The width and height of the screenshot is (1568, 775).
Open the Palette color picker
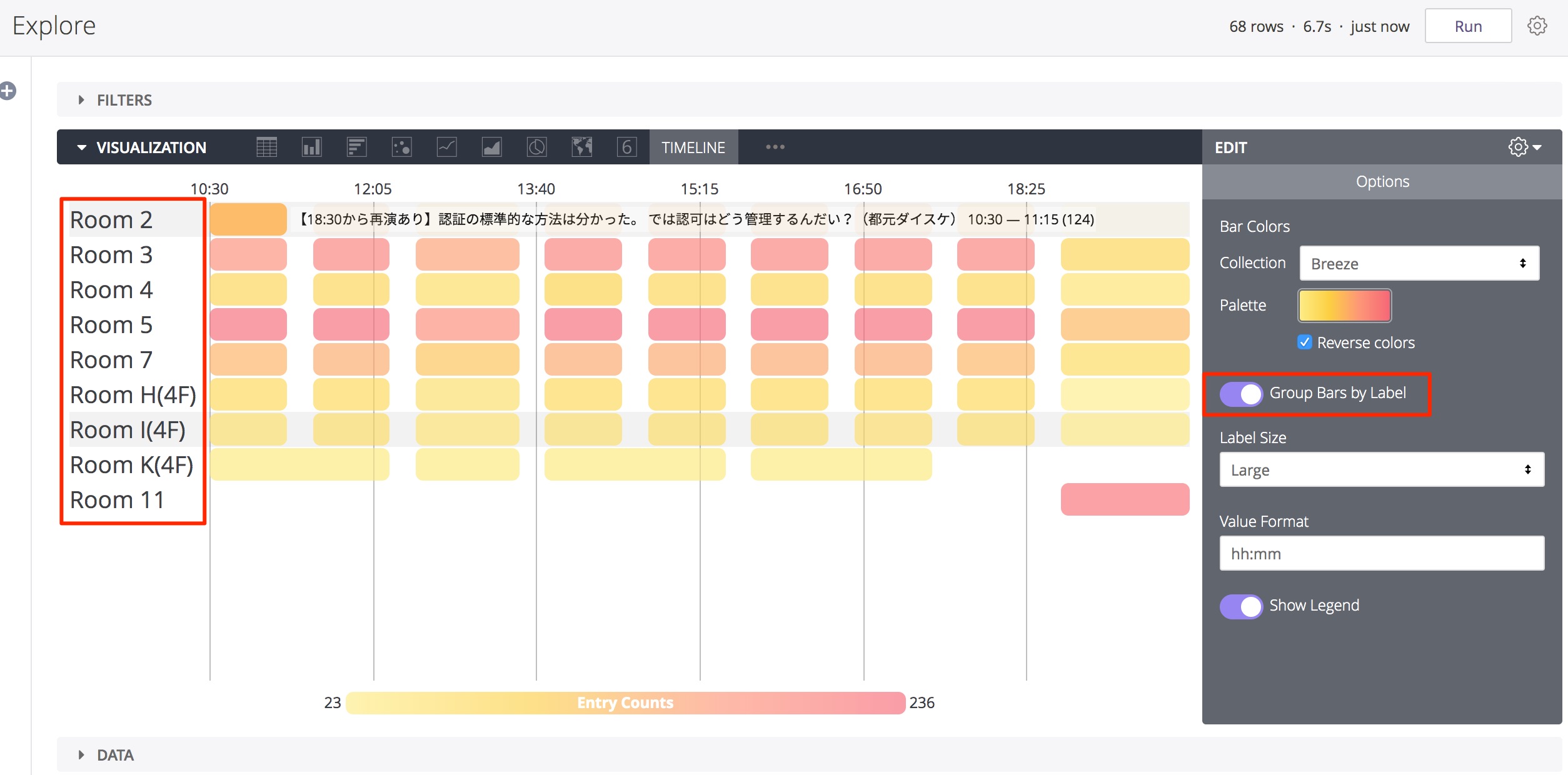click(1344, 305)
